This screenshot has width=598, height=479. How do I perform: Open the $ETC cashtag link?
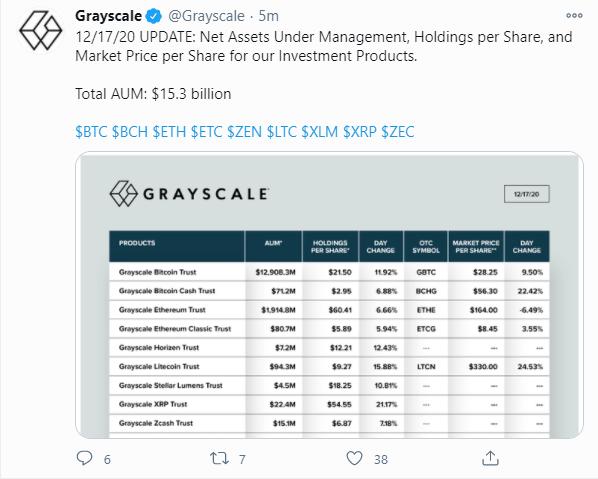(x=206, y=132)
